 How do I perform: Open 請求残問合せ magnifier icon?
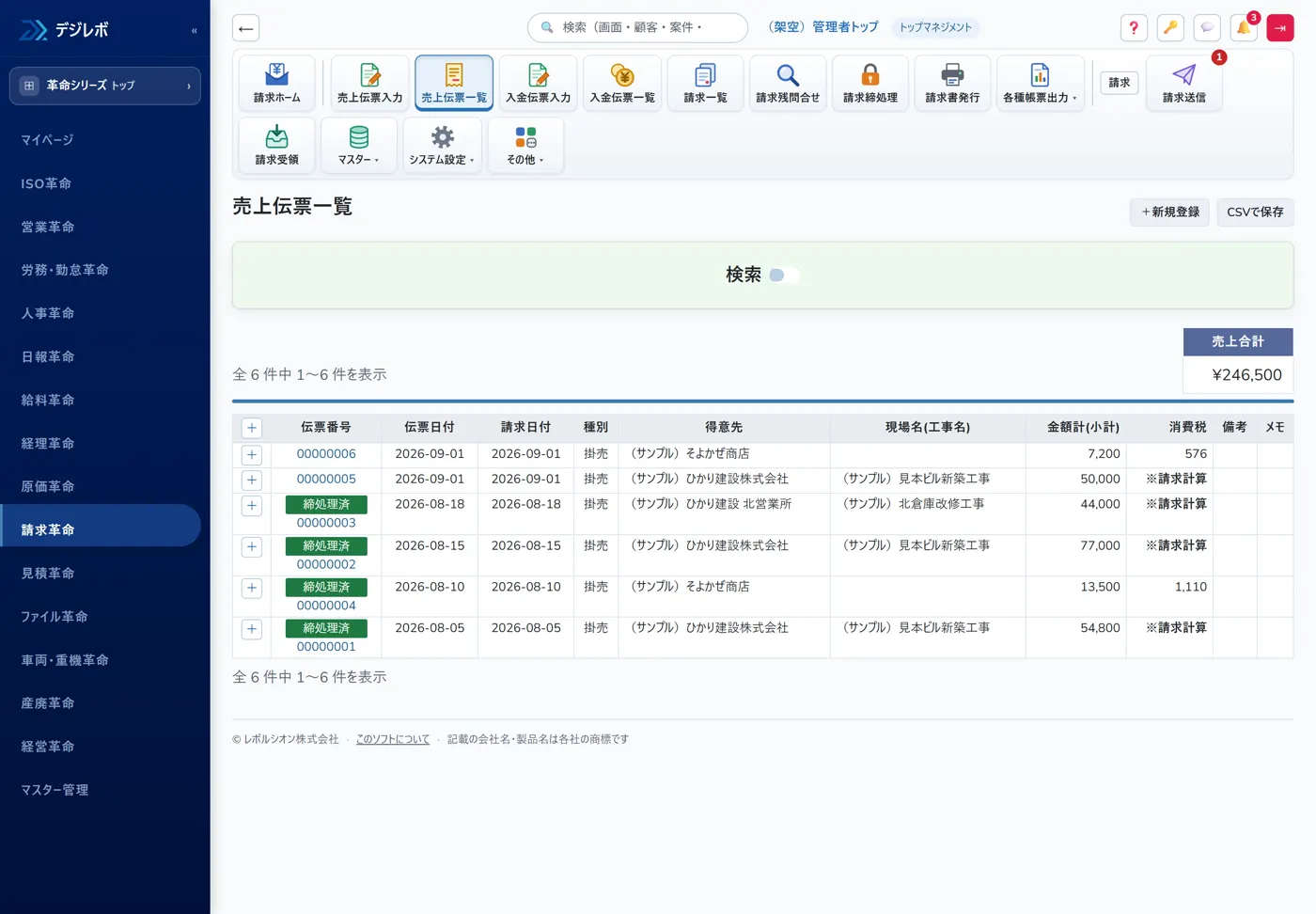tap(788, 83)
